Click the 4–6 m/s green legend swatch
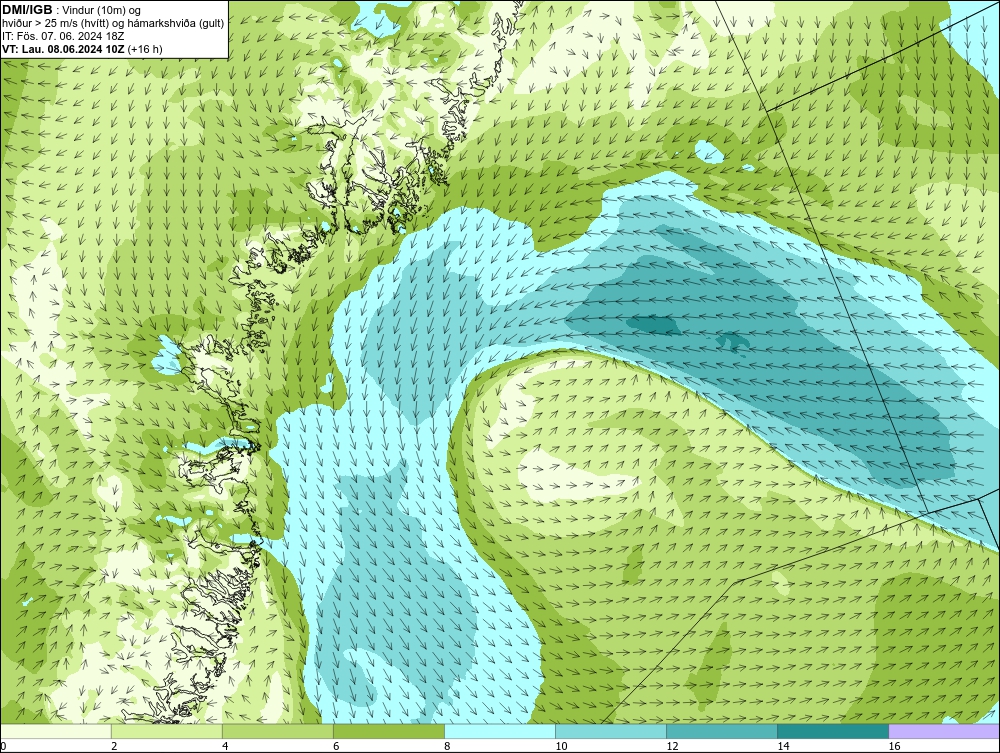1000x753 pixels. (x=278, y=732)
